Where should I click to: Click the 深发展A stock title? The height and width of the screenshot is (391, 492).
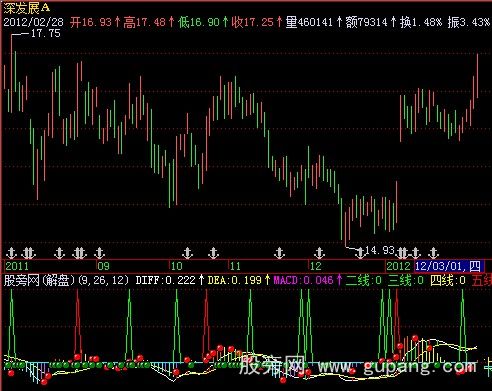[27, 8]
